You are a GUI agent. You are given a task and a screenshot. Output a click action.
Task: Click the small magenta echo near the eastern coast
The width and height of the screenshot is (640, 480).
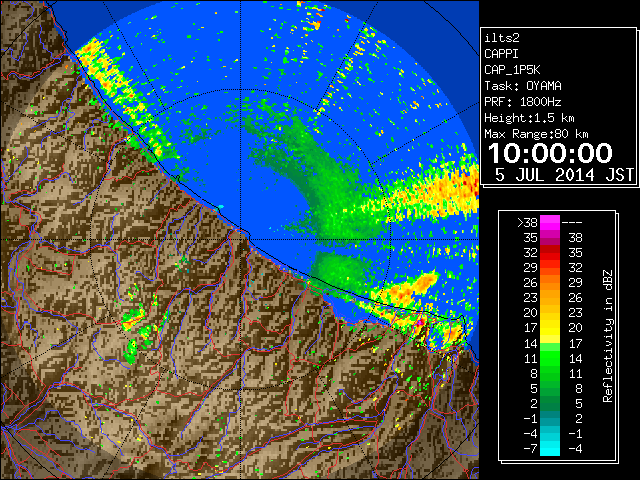tap(419, 322)
